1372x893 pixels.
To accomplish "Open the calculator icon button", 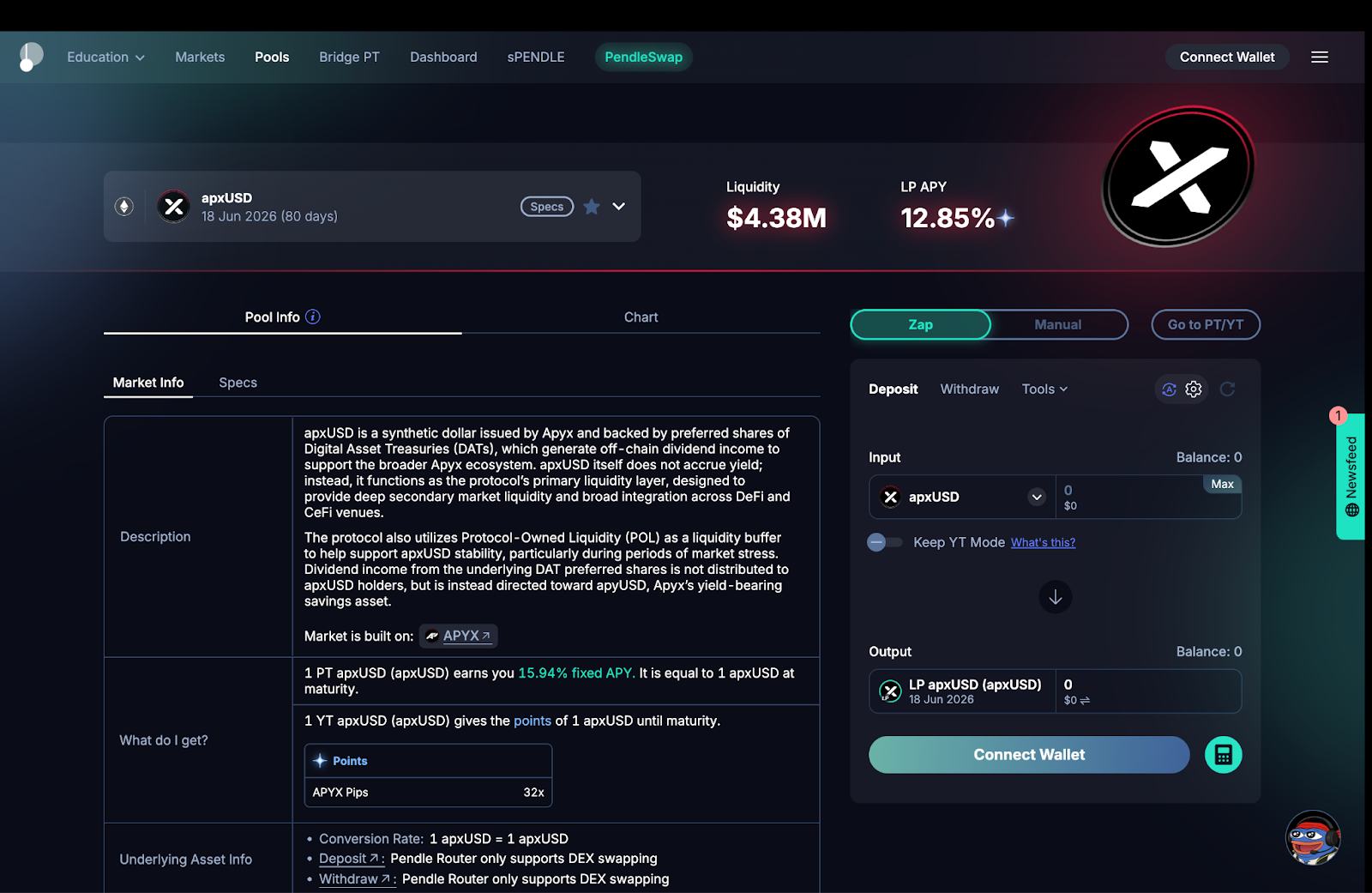I will tap(1224, 755).
